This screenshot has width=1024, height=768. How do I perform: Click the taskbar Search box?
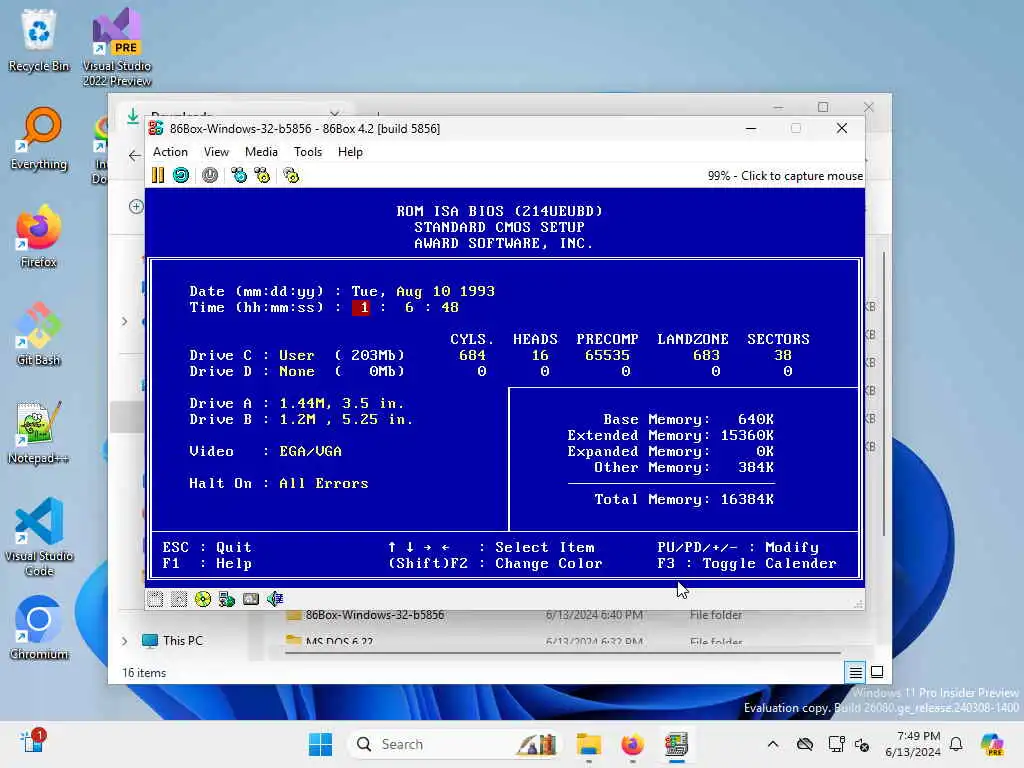click(x=455, y=744)
